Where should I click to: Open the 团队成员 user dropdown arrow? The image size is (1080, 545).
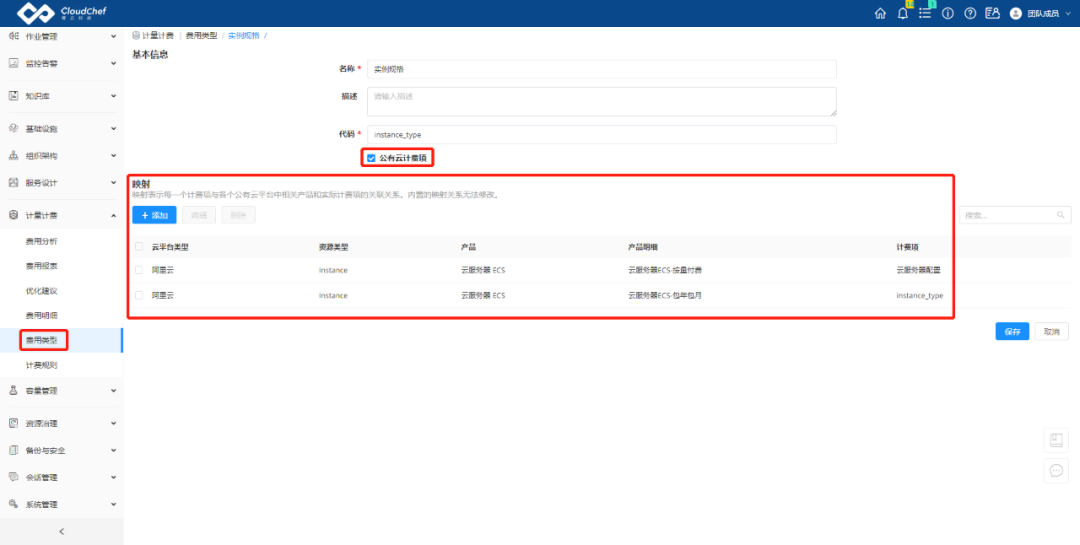pyautogui.click(x=1069, y=13)
